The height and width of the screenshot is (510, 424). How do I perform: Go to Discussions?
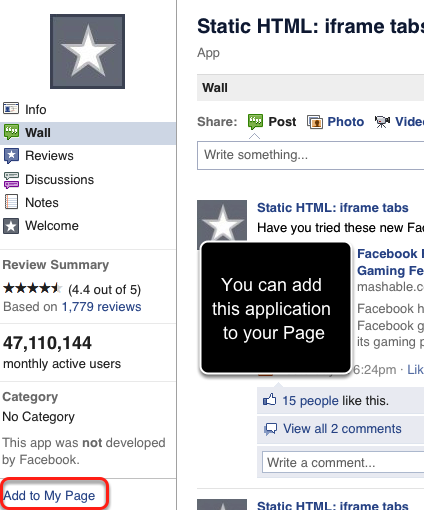point(60,180)
